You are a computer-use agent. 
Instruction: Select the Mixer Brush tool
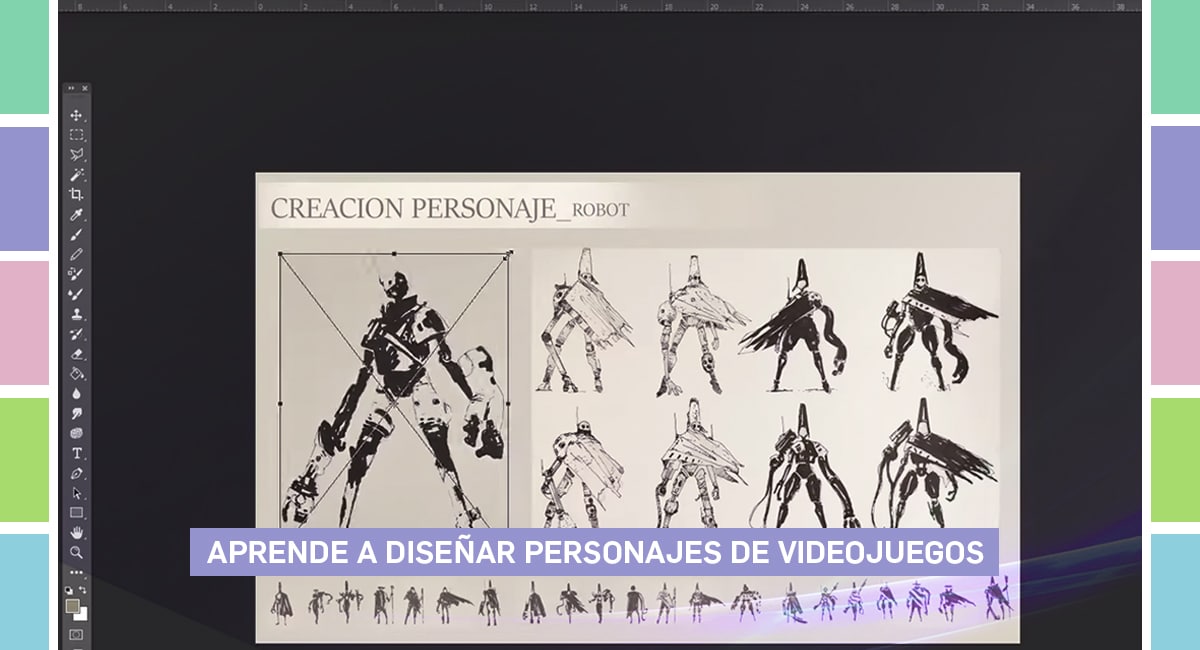[76, 294]
